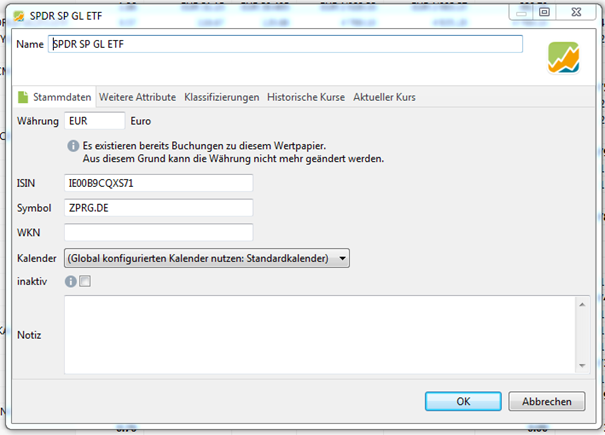Open the Weitere Attribute tab
Viewport: 605px width, 435px height.
pos(137,97)
